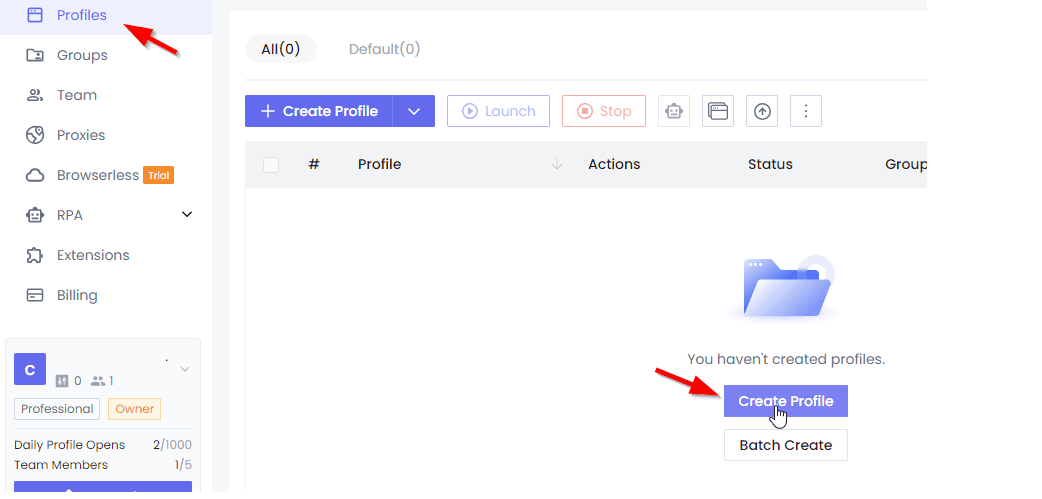Expand the Create Profile dropdown arrow
Screen dimensions: 1042x499
click(413, 111)
